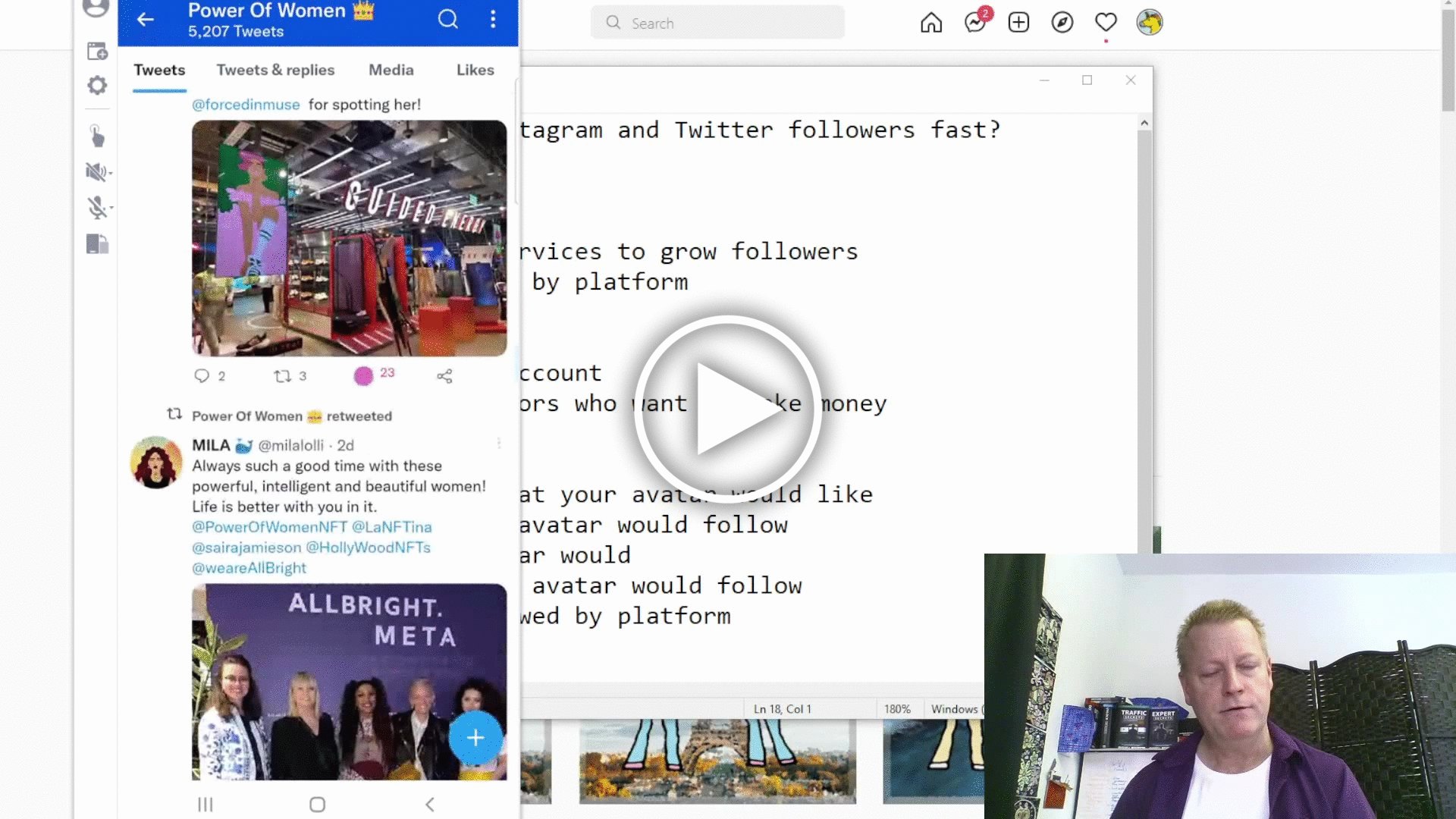Image resolution: width=1456 pixels, height=819 pixels.
Task: Open Instagram messages with 2 notifications
Action: click(x=976, y=22)
